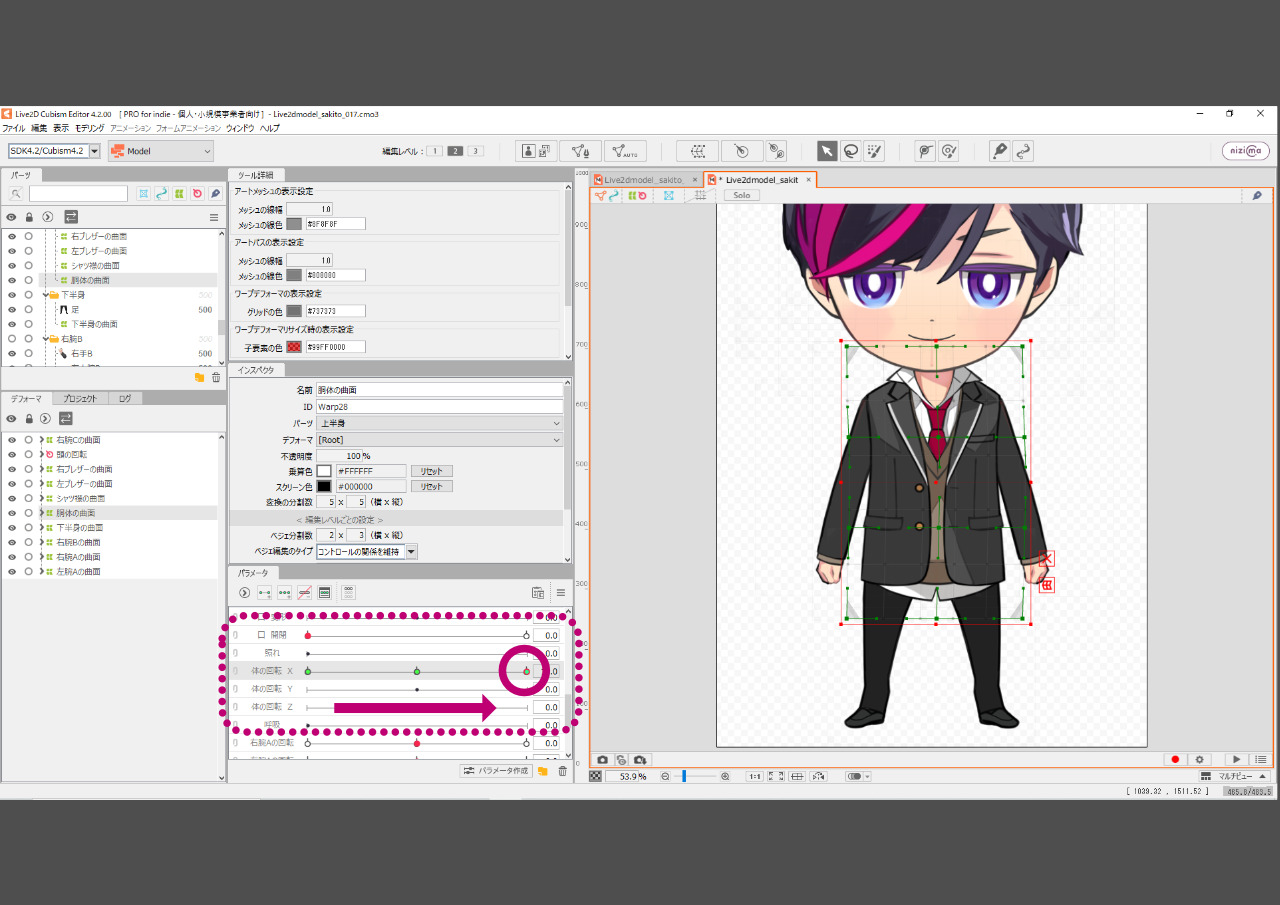
Task: Set edit level to 3
Action: 475,151
